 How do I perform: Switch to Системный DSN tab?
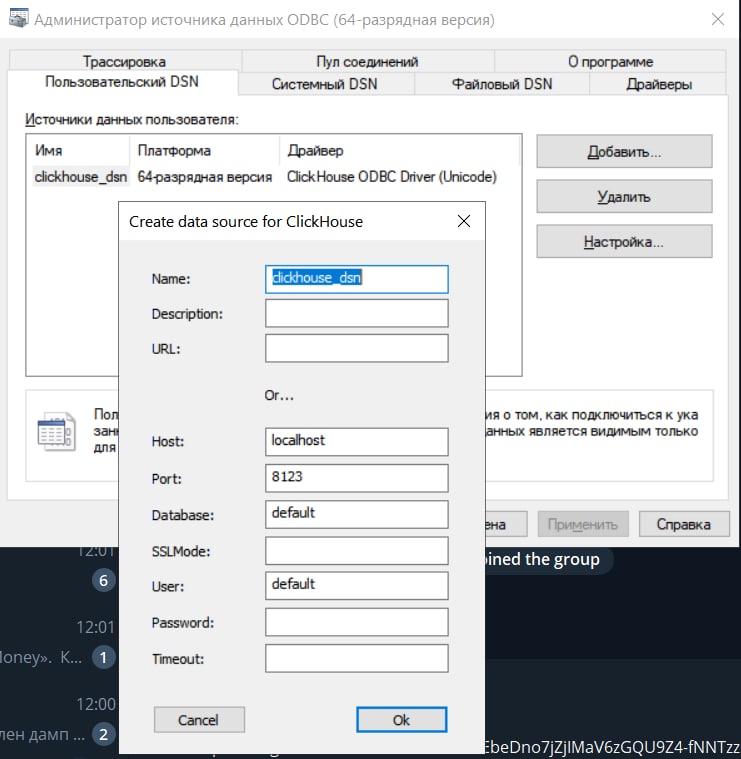click(x=325, y=84)
